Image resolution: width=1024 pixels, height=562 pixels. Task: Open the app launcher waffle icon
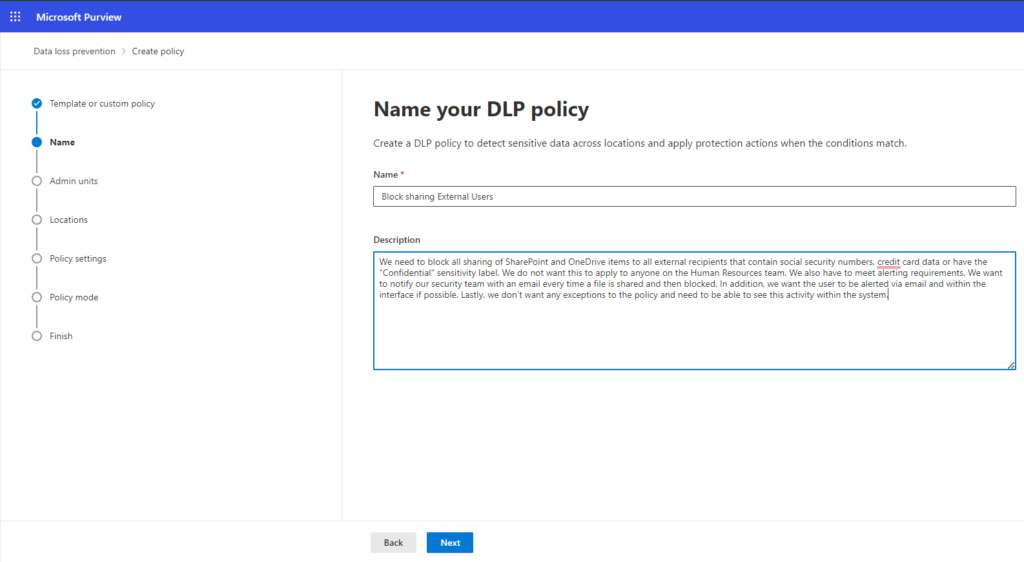15,17
